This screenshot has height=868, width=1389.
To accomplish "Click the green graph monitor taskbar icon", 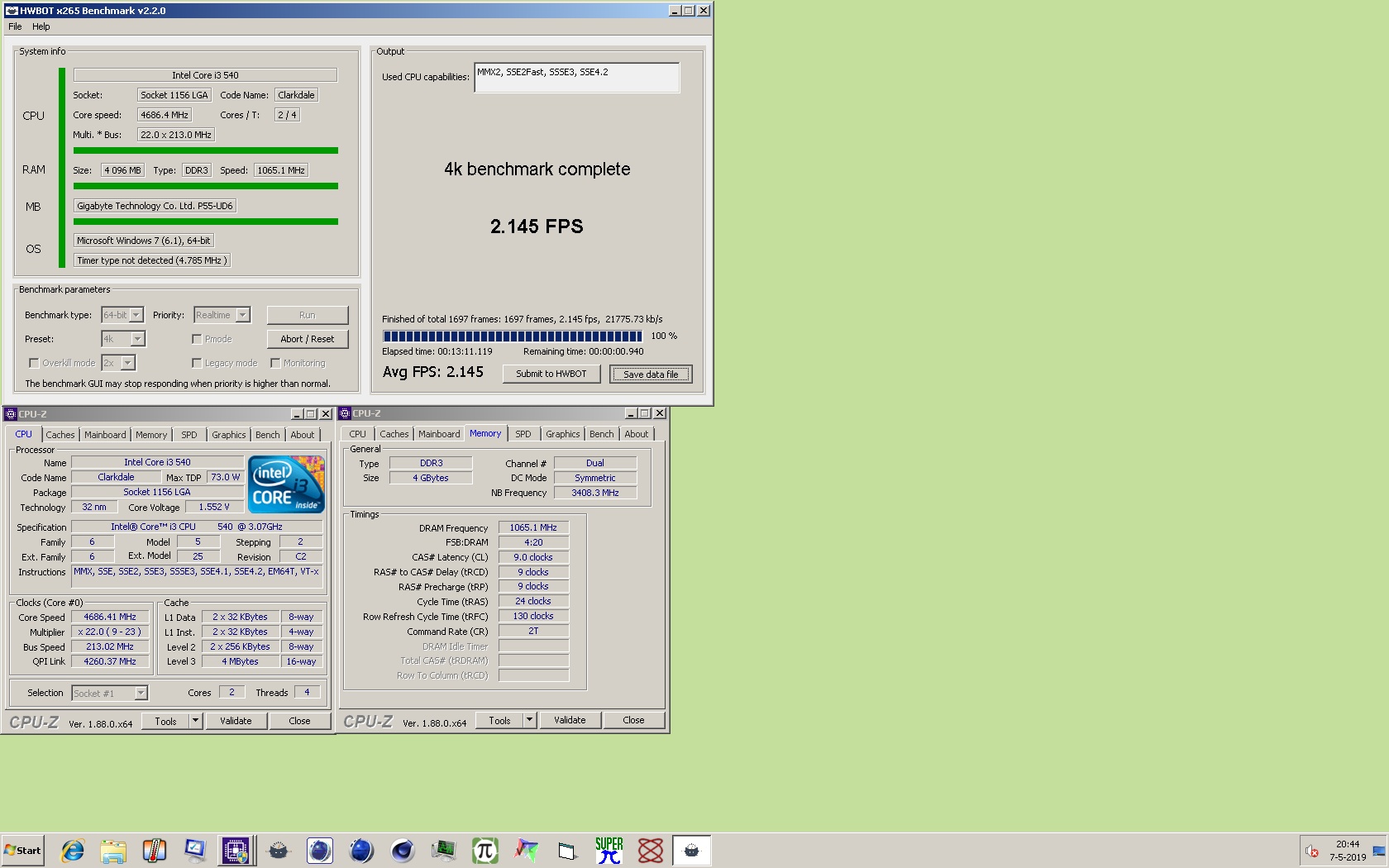I will pos(444,850).
